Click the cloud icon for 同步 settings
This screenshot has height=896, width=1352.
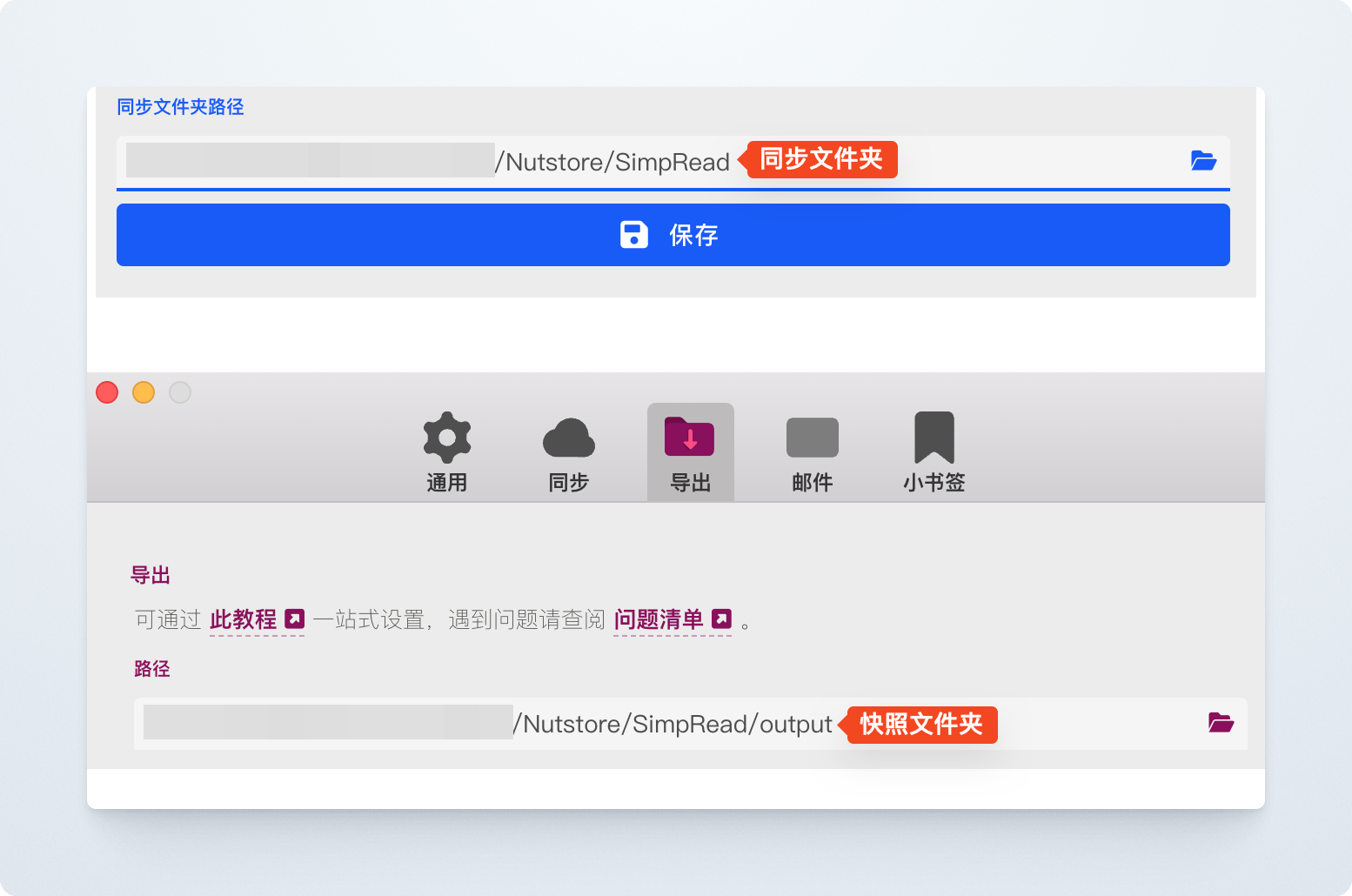click(x=568, y=439)
